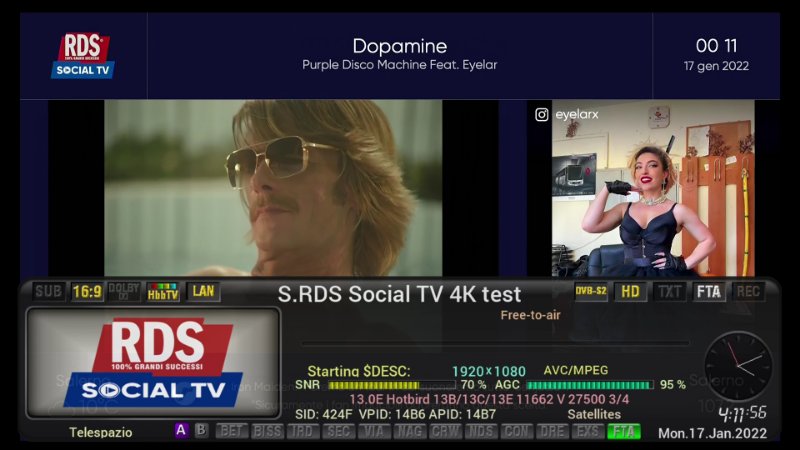Click the Purple Disco Machine Feat. Eyelar text
800x450 pixels.
click(399, 65)
